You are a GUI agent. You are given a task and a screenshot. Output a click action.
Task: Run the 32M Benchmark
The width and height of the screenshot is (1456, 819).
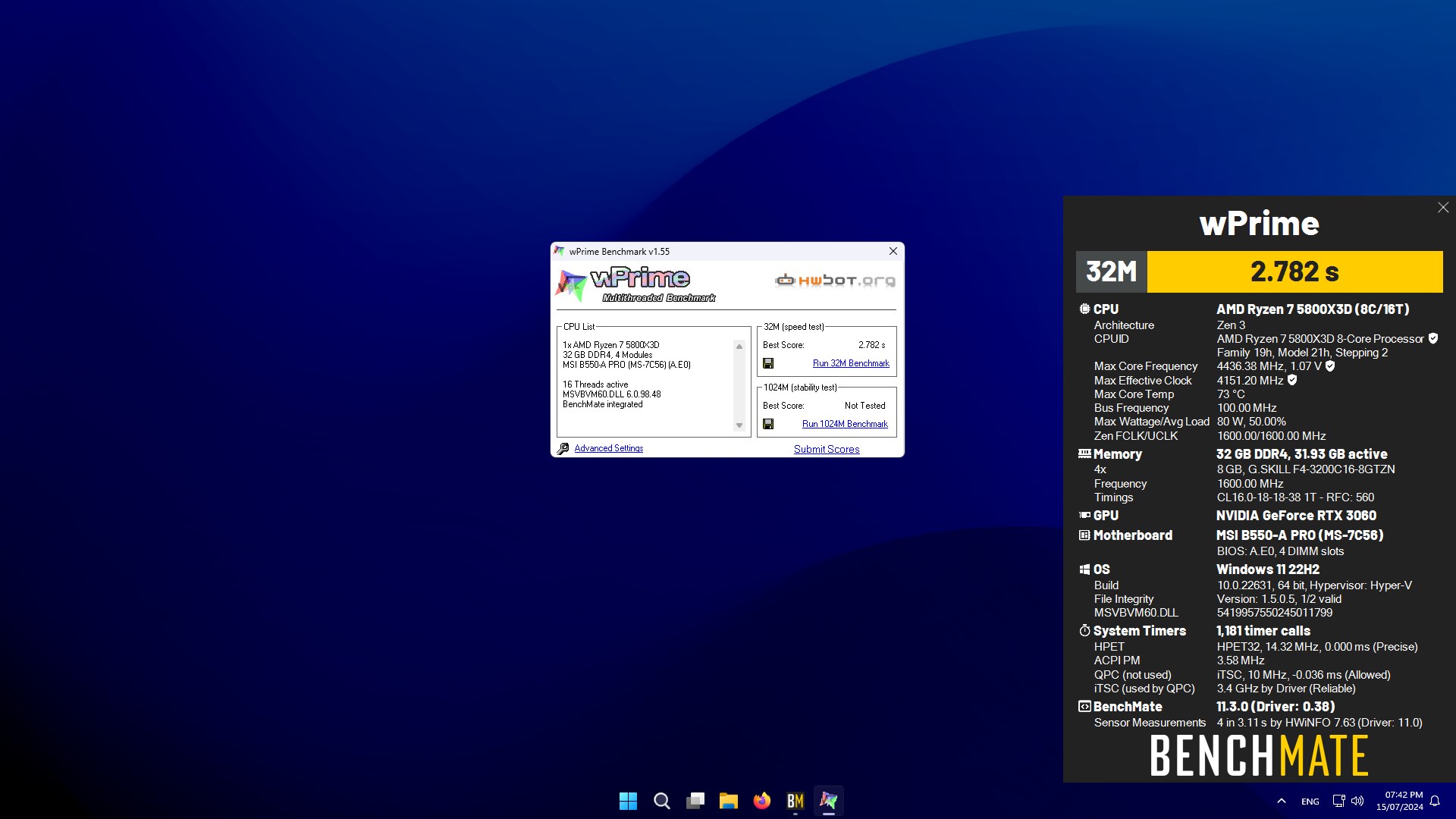pyautogui.click(x=851, y=363)
